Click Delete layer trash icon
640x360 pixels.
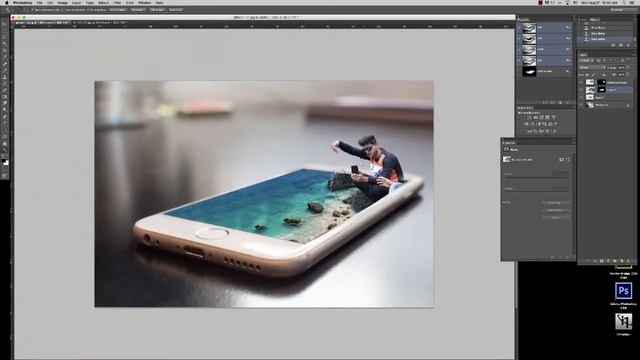coord(629,260)
